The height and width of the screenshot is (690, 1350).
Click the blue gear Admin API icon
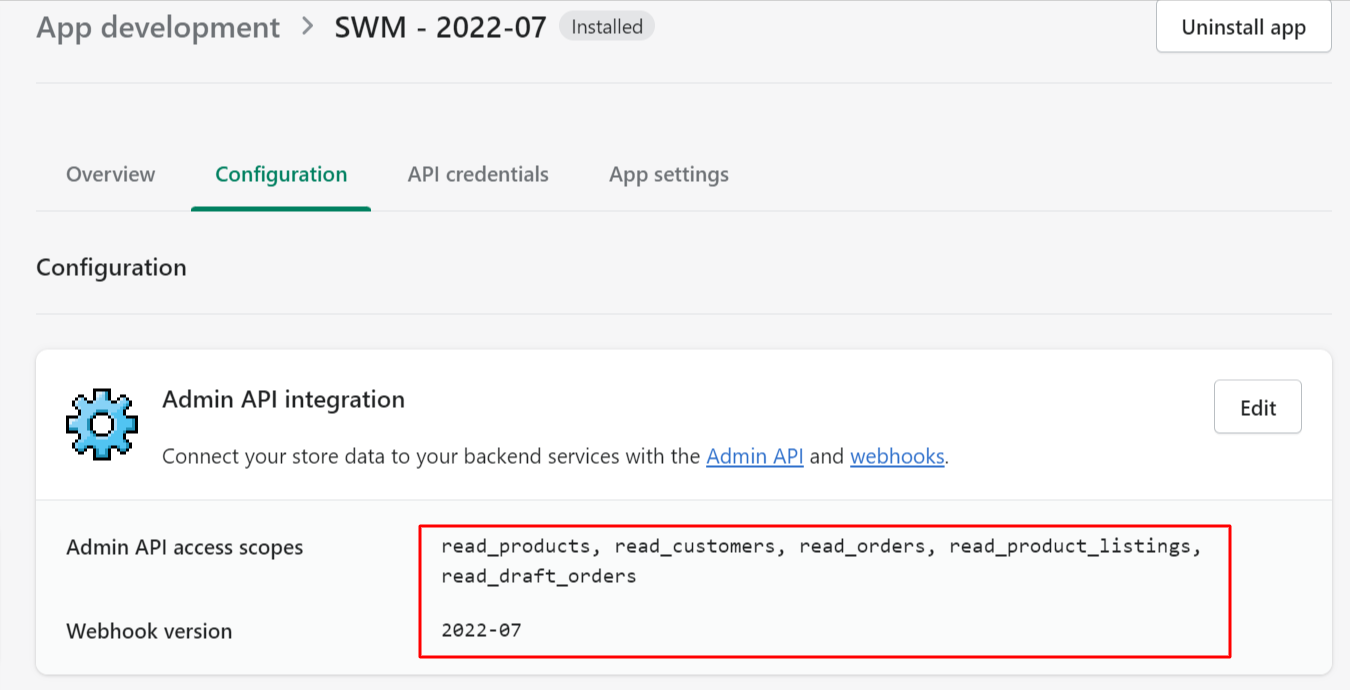(101, 424)
